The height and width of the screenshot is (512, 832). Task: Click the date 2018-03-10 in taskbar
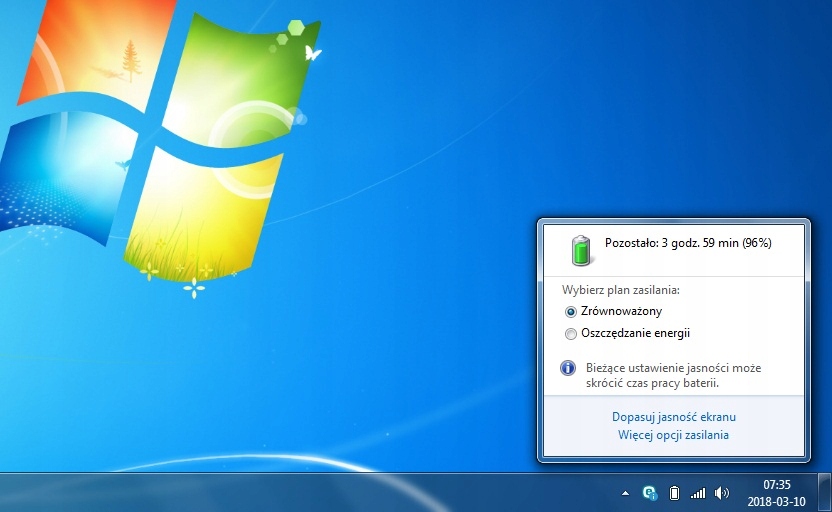776,501
